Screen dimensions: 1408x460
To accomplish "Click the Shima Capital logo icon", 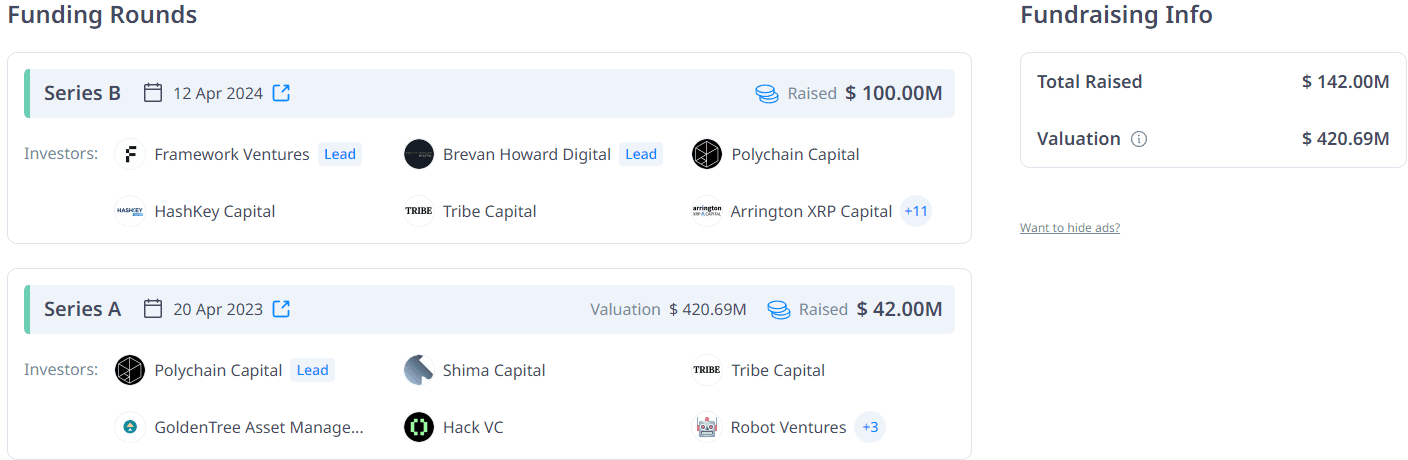I will tap(419, 370).
